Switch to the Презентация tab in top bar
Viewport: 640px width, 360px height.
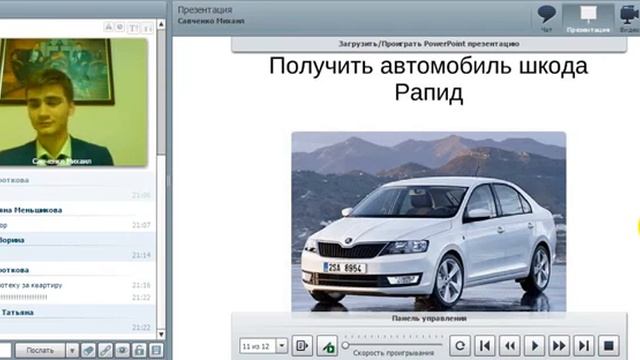(x=588, y=19)
